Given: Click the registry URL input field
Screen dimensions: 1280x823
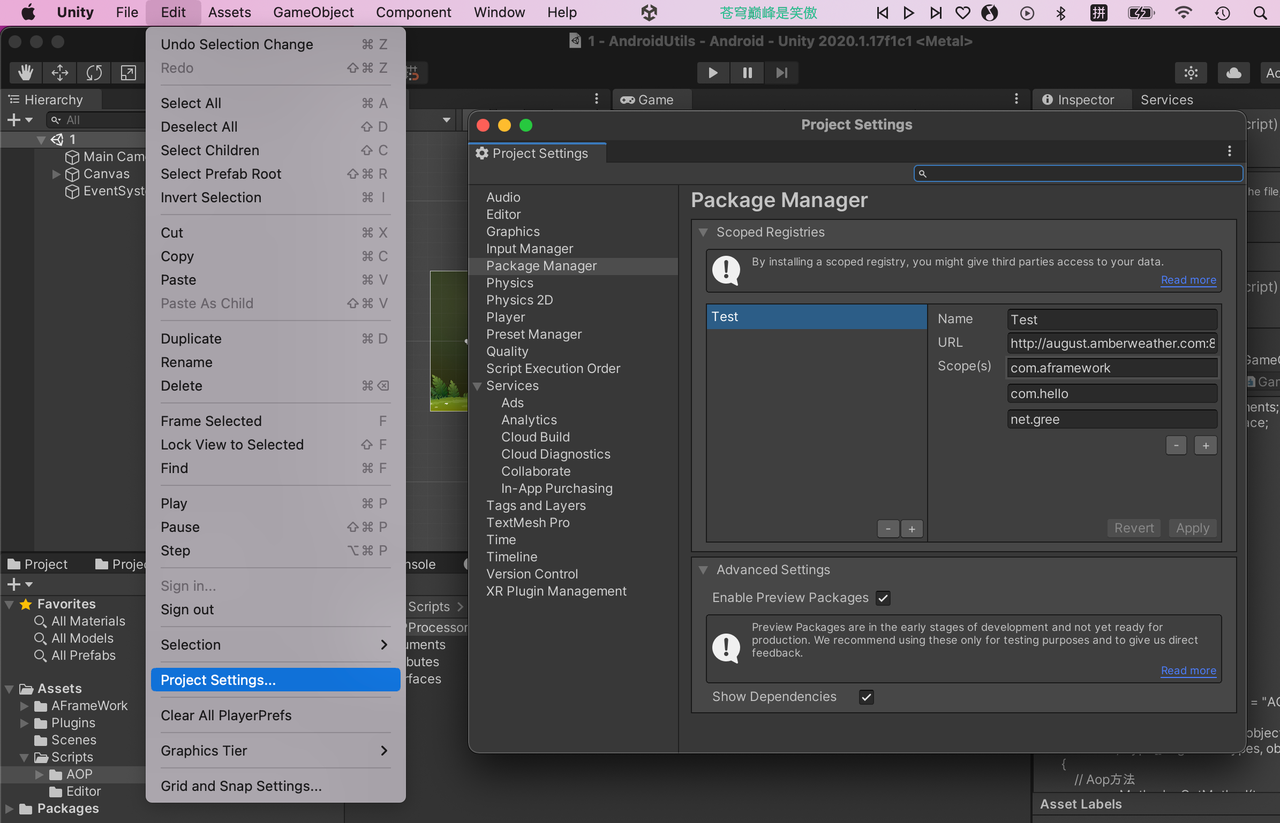Looking at the screenshot, I should [1112, 343].
